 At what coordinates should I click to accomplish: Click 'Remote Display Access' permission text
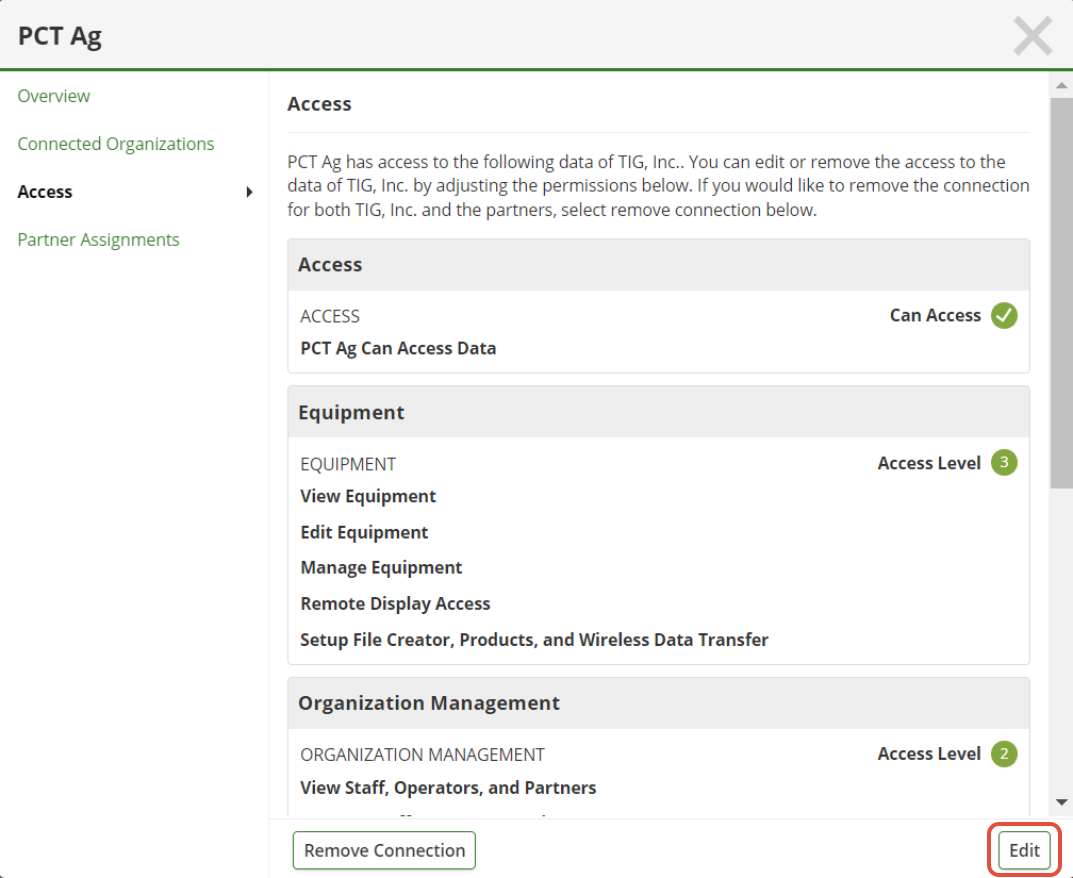point(396,604)
